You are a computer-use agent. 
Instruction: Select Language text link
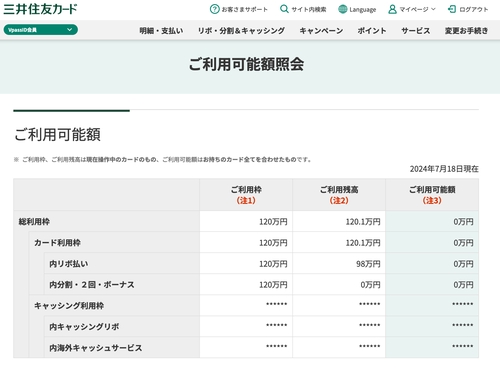pyautogui.click(x=363, y=10)
